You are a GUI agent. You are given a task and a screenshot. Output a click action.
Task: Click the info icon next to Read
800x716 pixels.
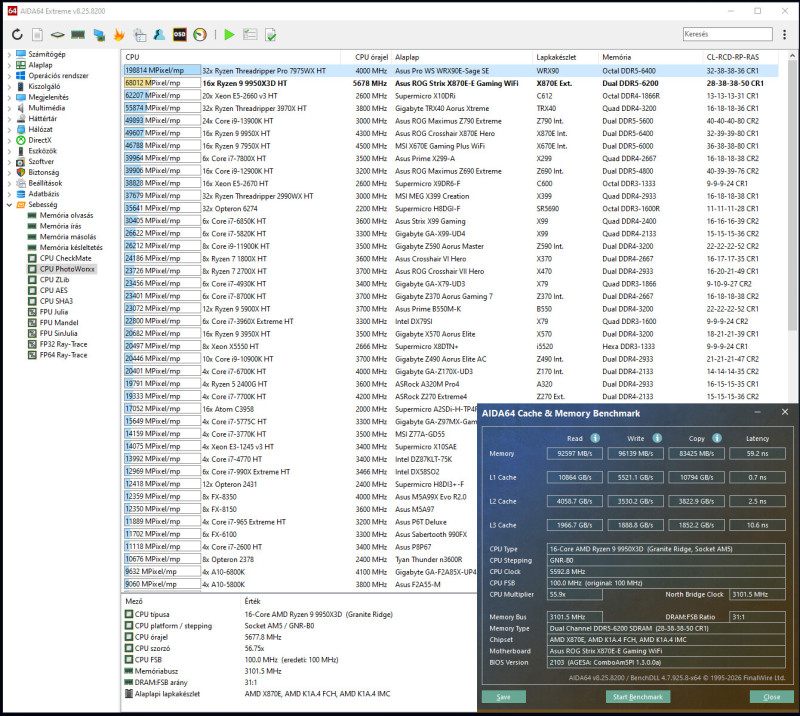pyautogui.click(x=594, y=437)
